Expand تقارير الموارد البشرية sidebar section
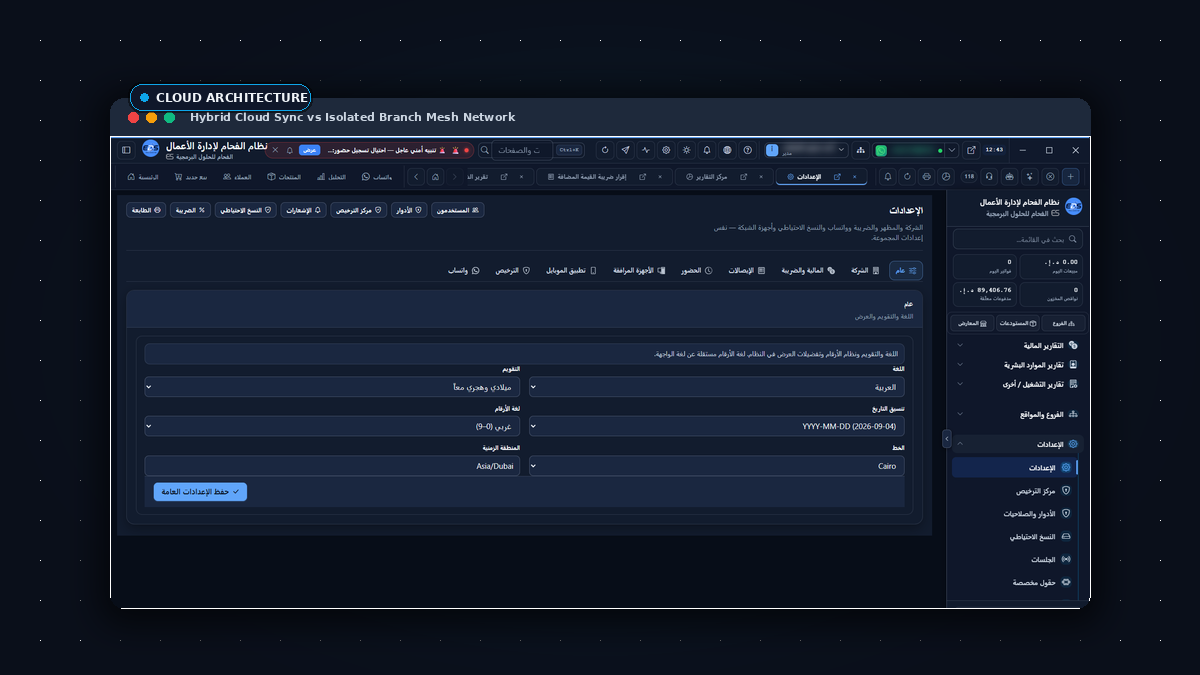Viewport: 1200px width, 675px height. tap(1015, 365)
